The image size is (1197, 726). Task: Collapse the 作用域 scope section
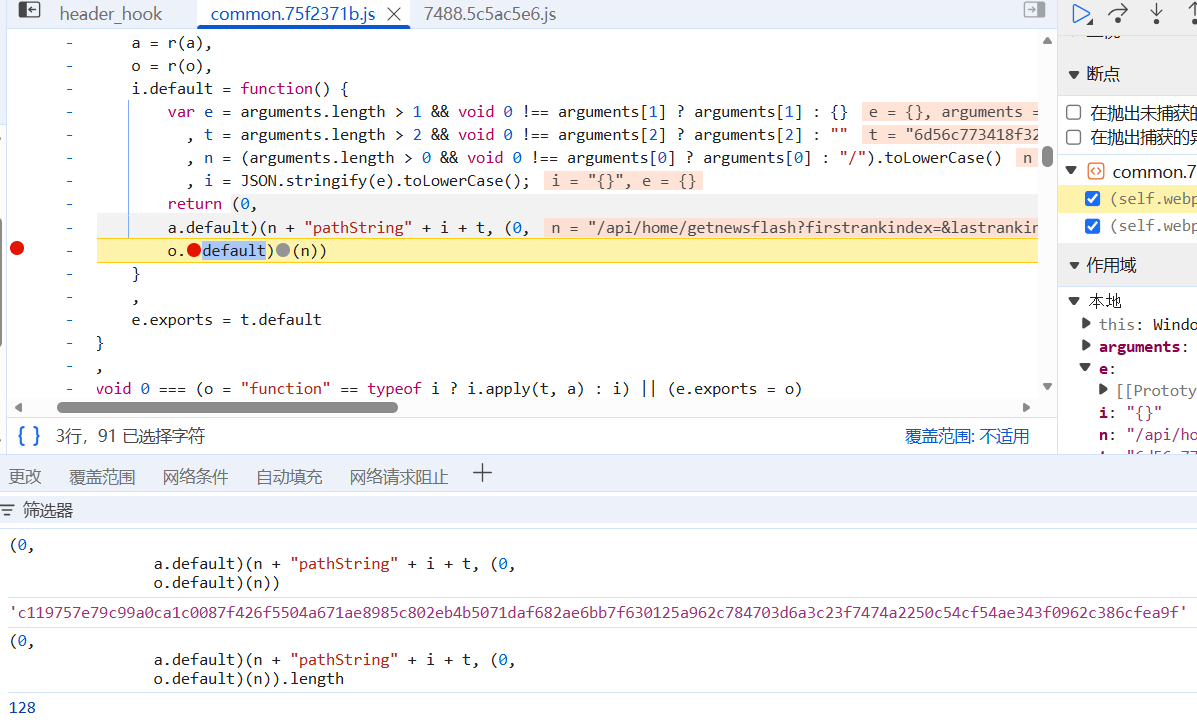point(1074,265)
